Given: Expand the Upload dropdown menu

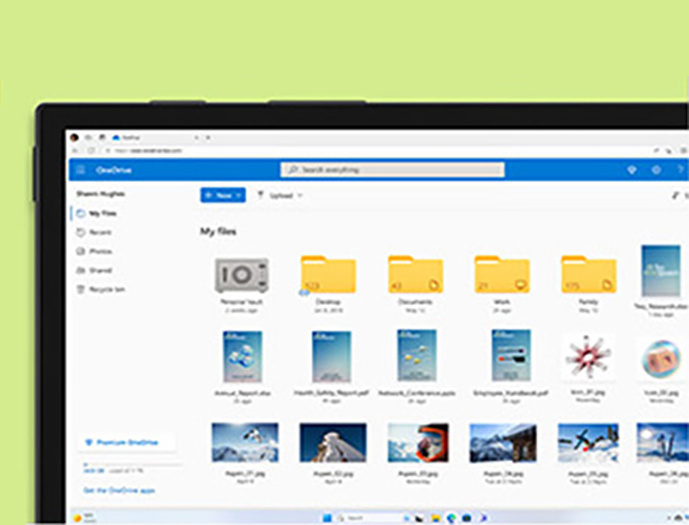Looking at the screenshot, I should point(280,195).
